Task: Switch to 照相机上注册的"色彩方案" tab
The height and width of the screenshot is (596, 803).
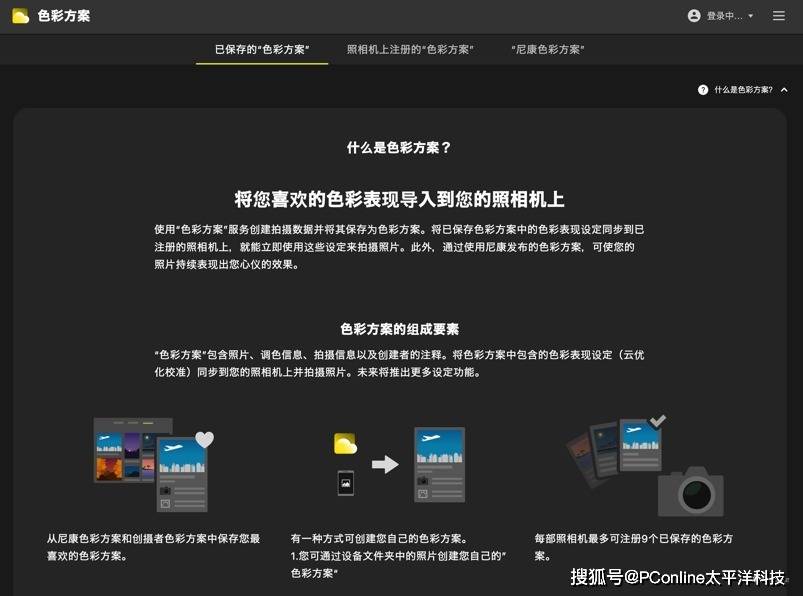Action: (x=410, y=49)
